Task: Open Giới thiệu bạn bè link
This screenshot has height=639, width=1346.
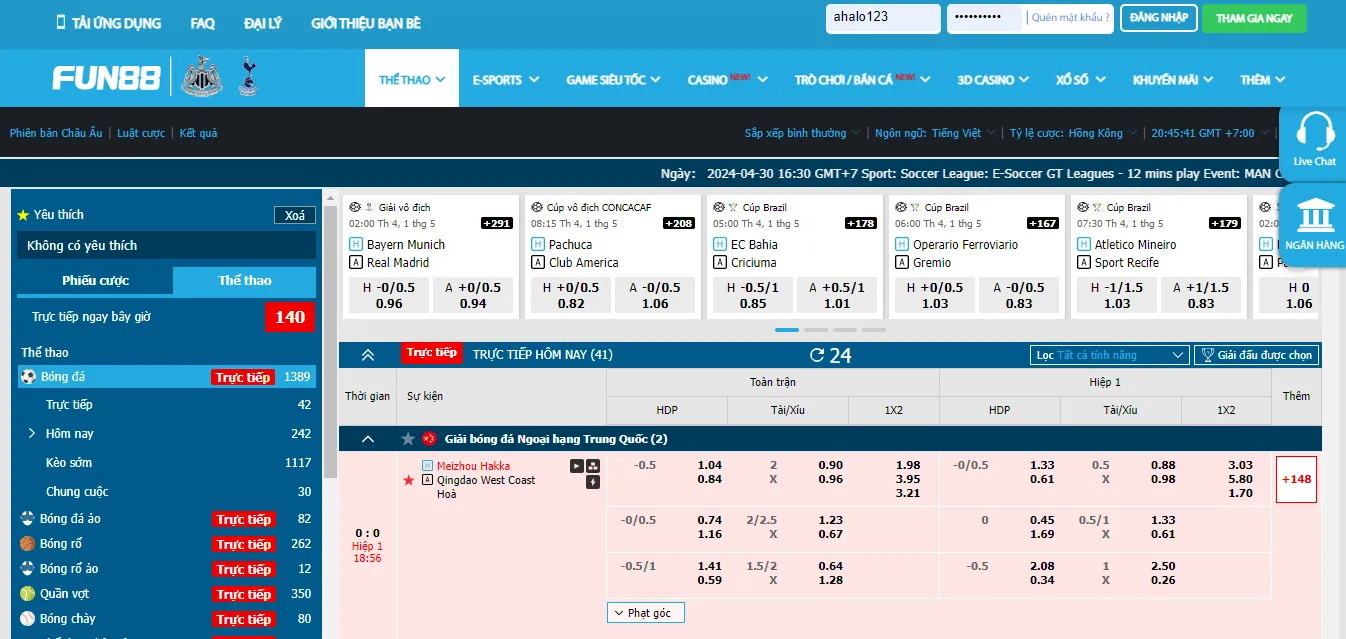Action: coord(366,23)
